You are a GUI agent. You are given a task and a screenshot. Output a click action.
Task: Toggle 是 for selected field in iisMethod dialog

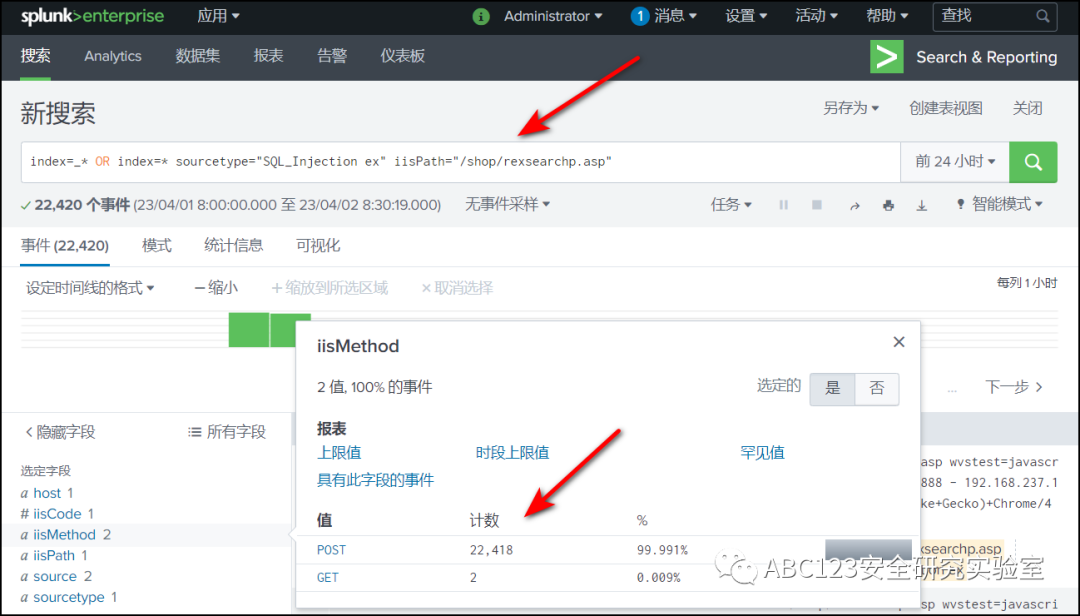832,388
